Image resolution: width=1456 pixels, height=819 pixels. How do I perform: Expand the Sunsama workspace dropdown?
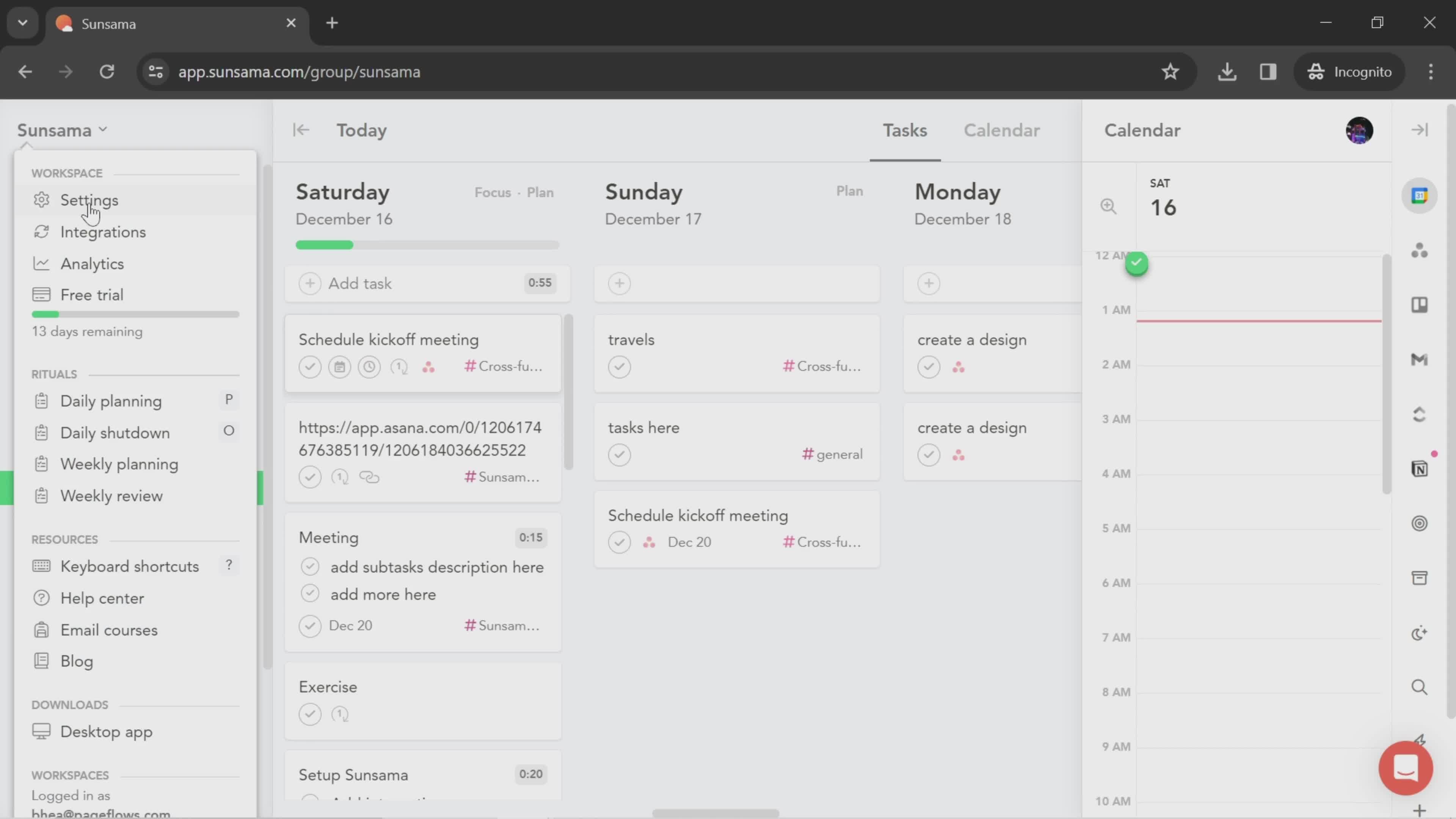(62, 130)
